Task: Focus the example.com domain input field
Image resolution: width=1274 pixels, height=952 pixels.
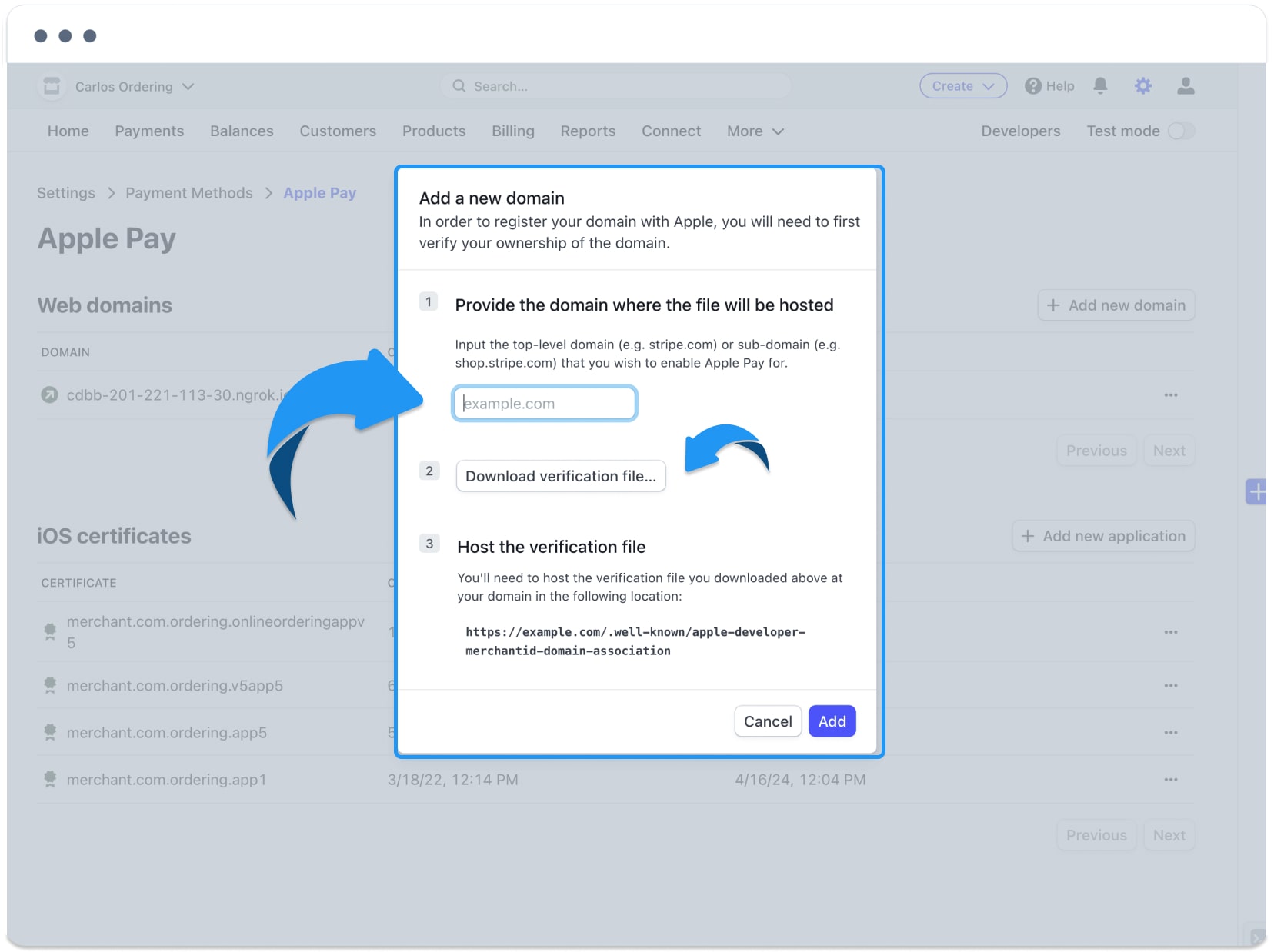Action: coord(545,404)
